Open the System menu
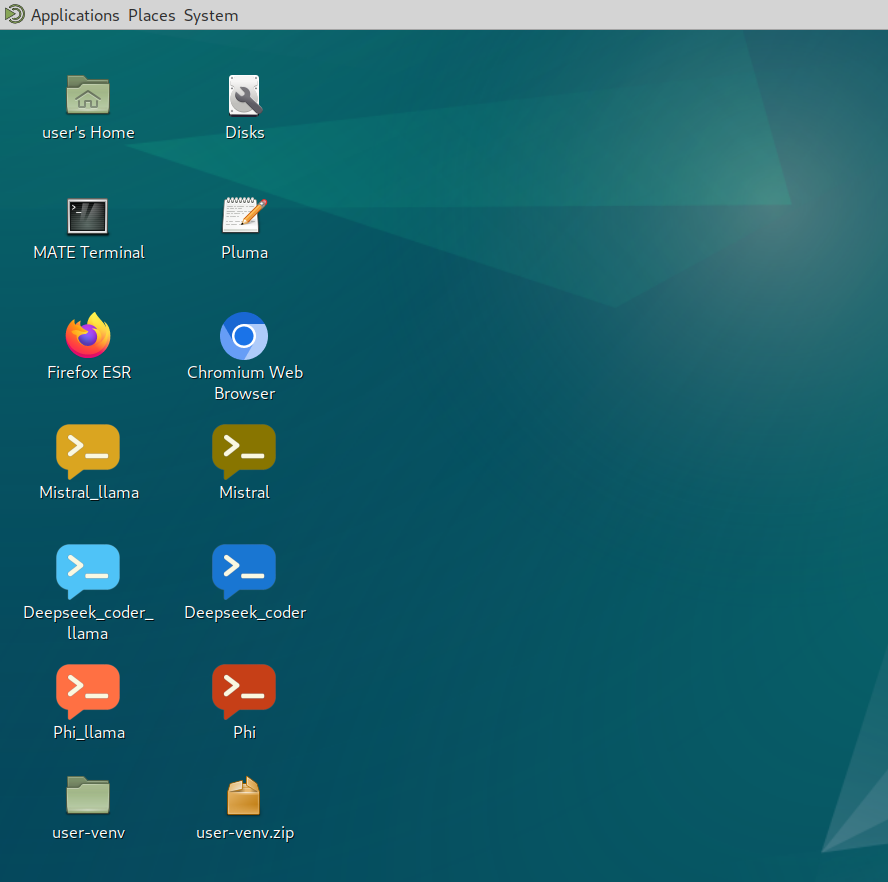The image size is (888, 882). pyautogui.click(x=210, y=15)
